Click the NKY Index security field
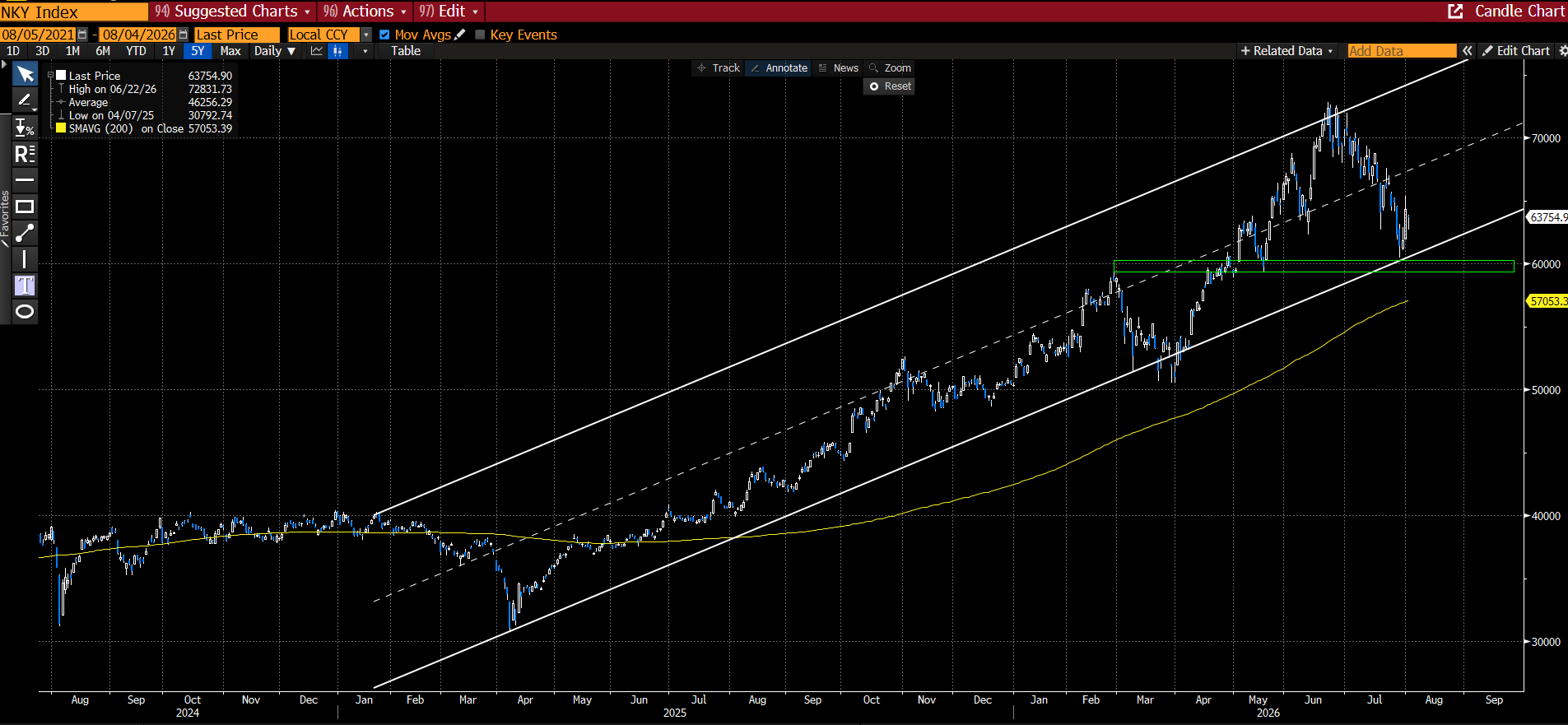 pos(74,12)
